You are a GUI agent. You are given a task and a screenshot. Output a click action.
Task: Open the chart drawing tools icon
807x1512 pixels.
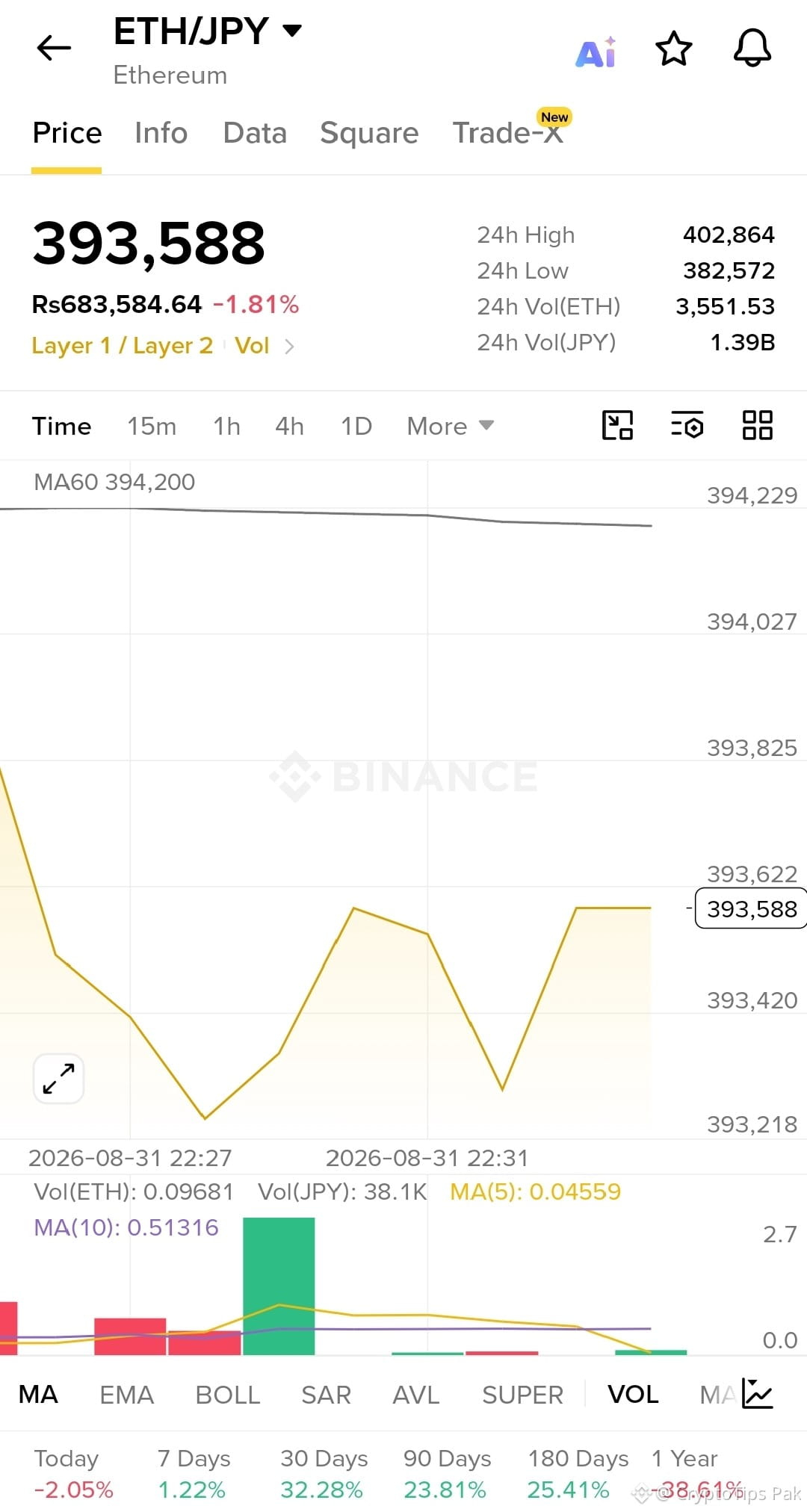[617, 426]
